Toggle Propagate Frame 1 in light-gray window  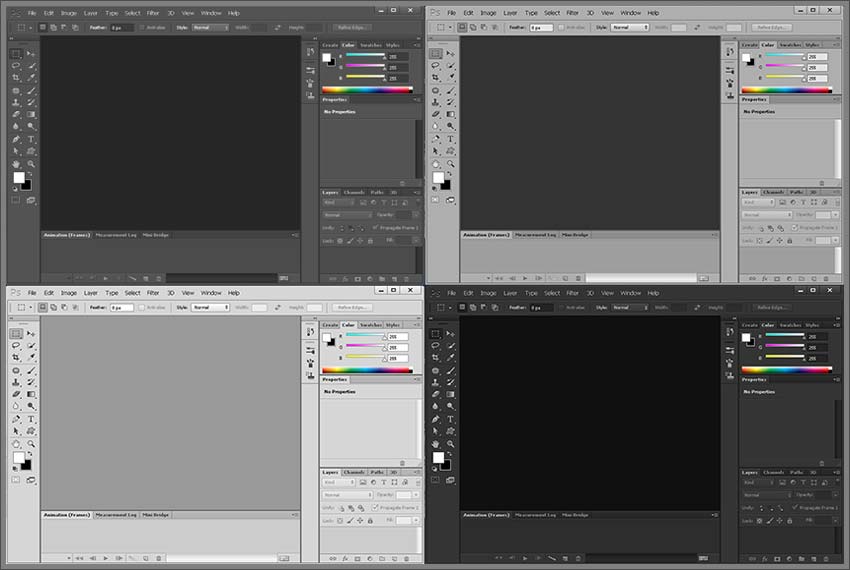point(375,508)
